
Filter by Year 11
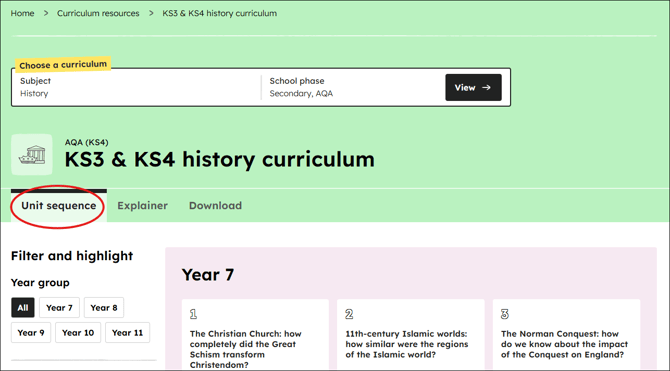(x=127, y=333)
